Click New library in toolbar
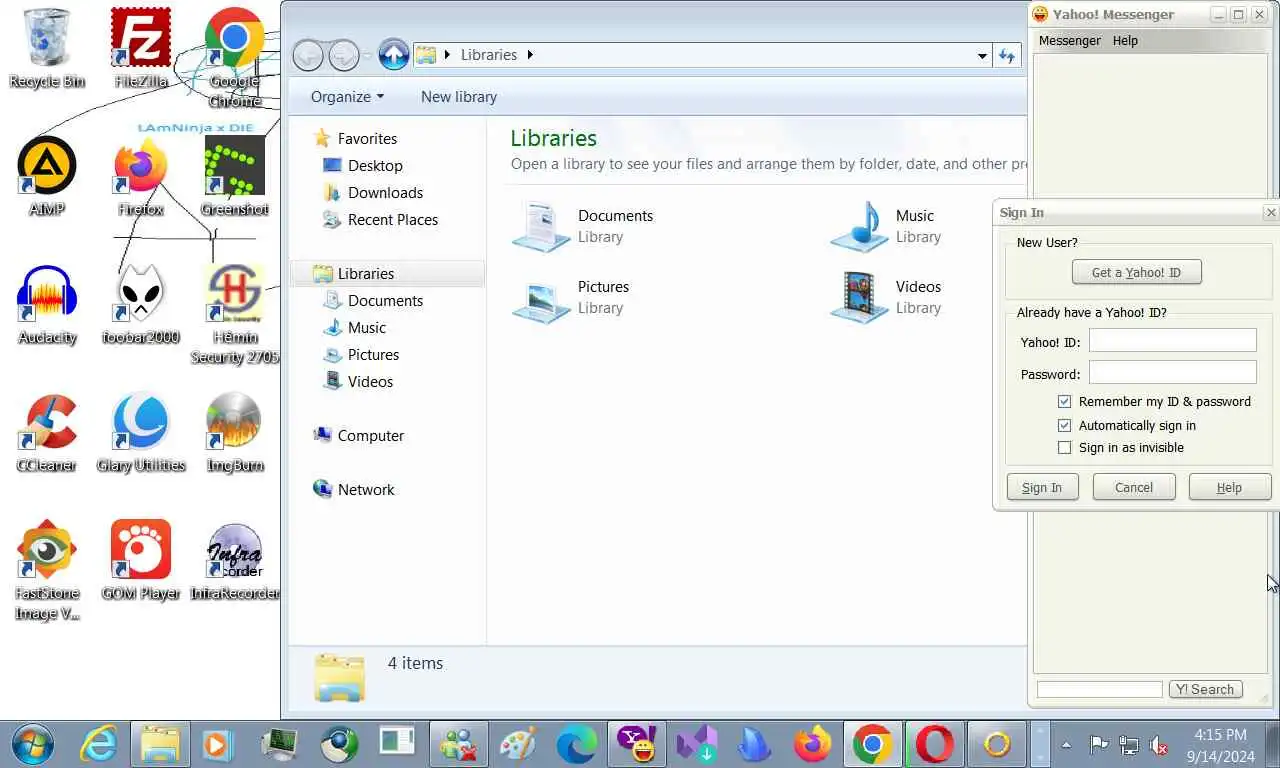 [458, 97]
